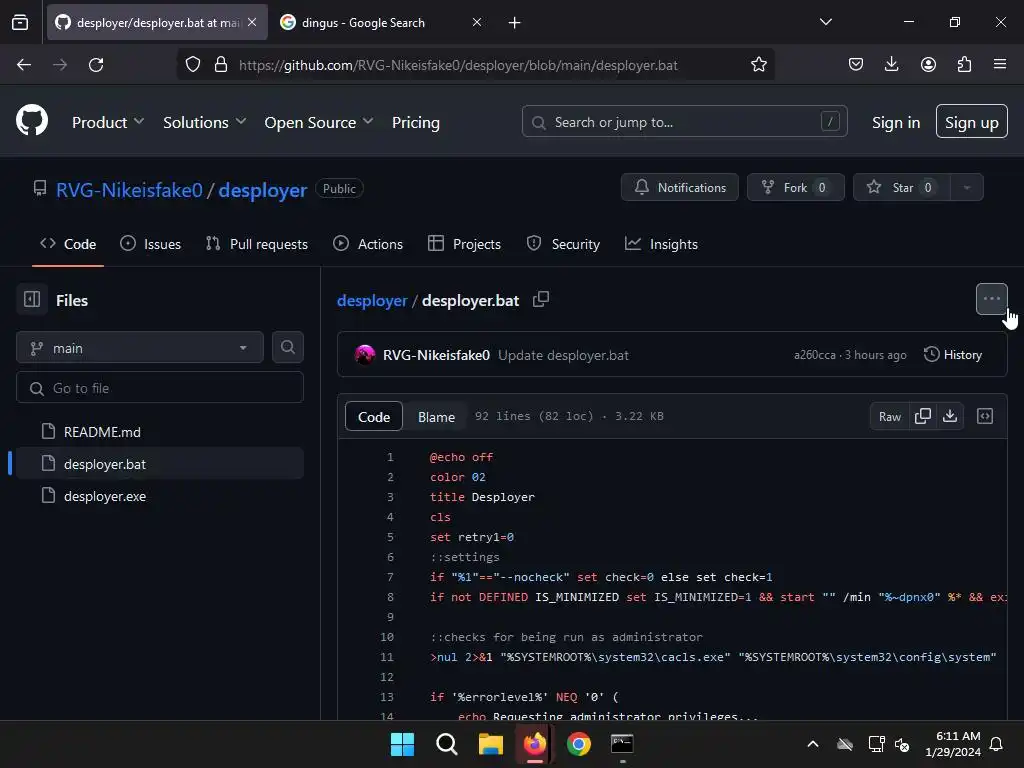Screen dimensions: 1024x768
Task: Open Firefox extensions puzzle icon
Action: 964,64
